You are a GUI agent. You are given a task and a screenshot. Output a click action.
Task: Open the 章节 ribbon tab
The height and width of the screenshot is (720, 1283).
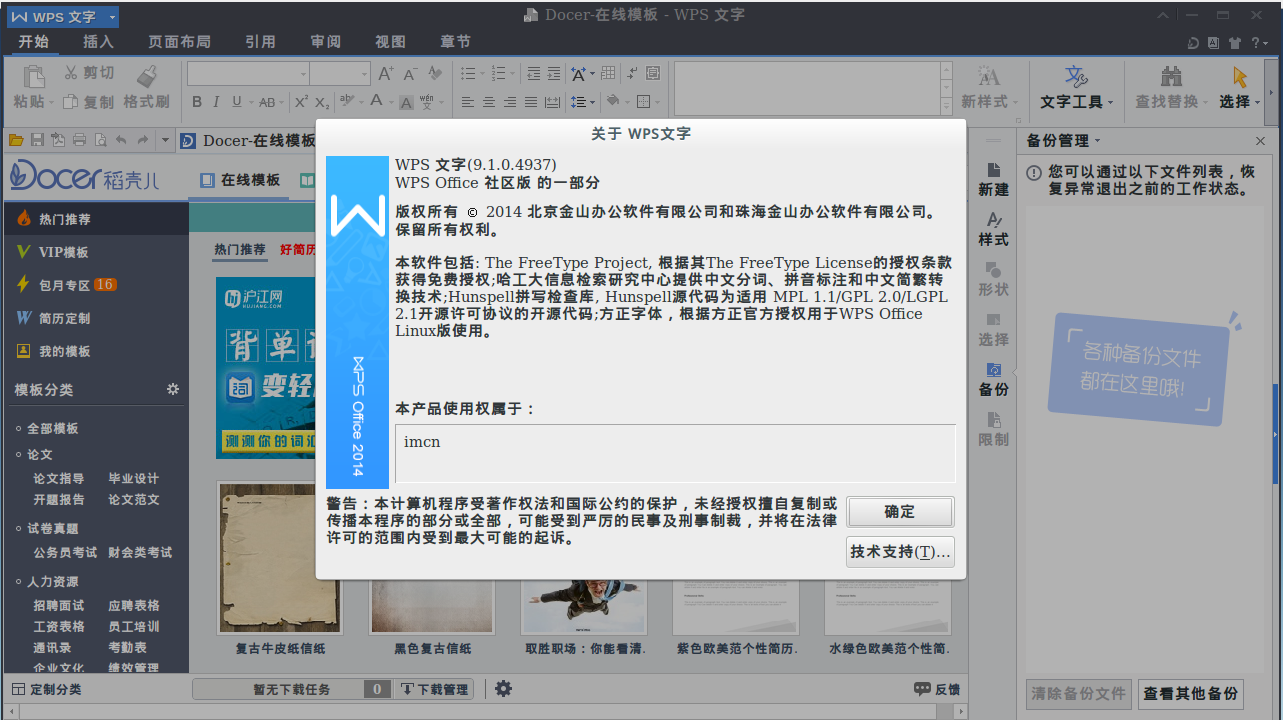click(x=455, y=42)
